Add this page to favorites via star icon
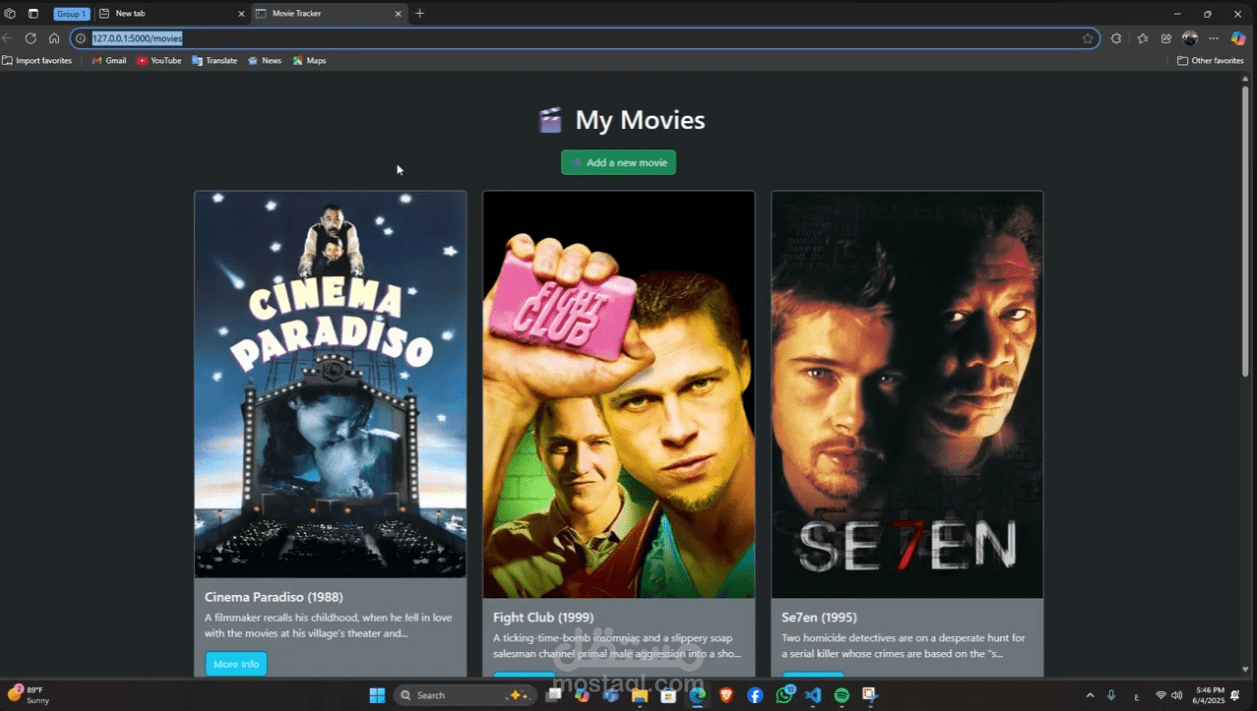Image resolution: width=1257 pixels, height=711 pixels. coord(1088,38)
